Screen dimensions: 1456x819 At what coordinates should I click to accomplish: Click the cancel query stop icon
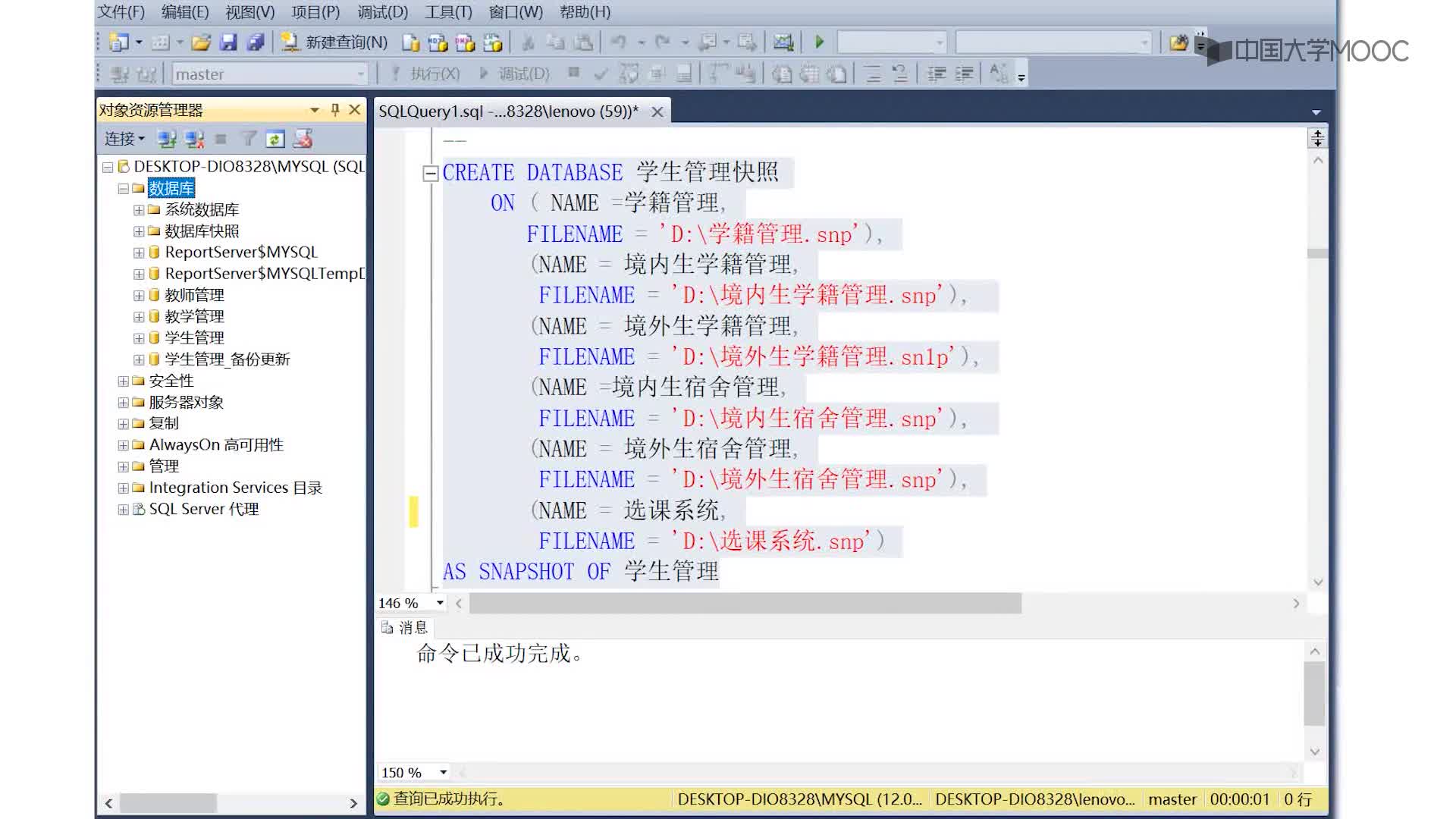(x=574, y=73)
